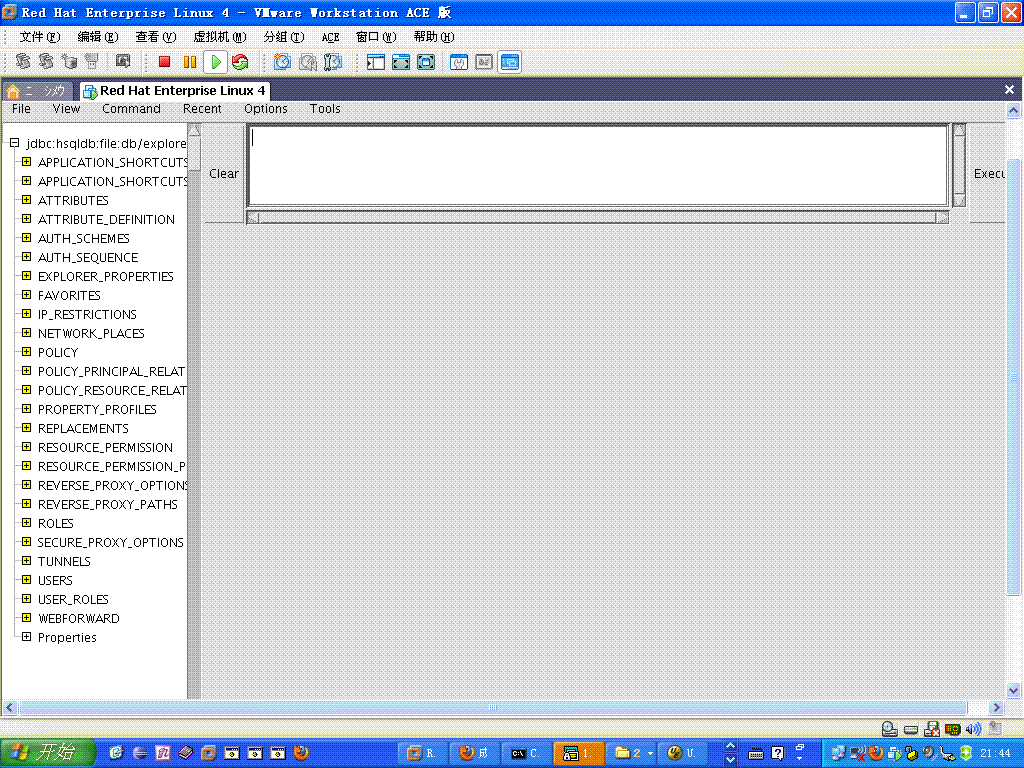This screenshot has height=768, width=1024.
Task: Click the first grey toolbar icon
Action: pyautogui.click(x=23, y=61)
